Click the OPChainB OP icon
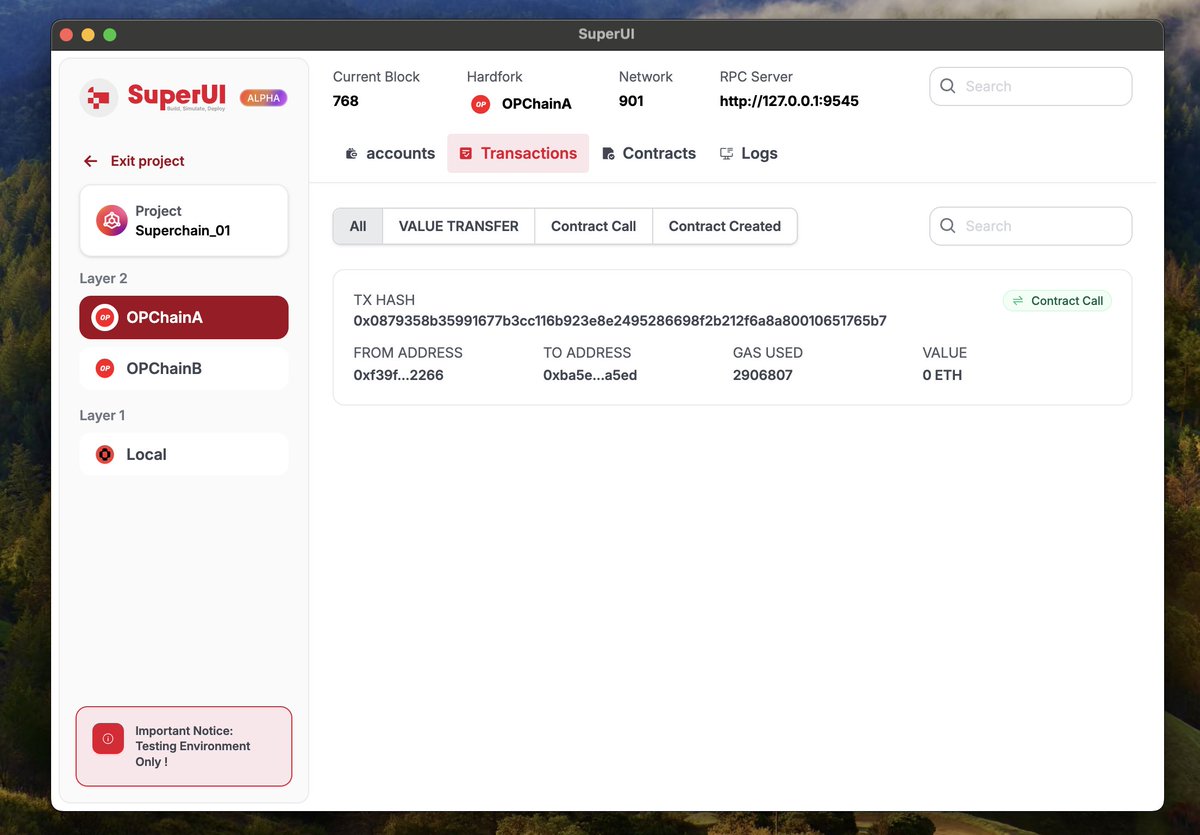Screen dimensions: 1200x835 (x=105, y=369)
